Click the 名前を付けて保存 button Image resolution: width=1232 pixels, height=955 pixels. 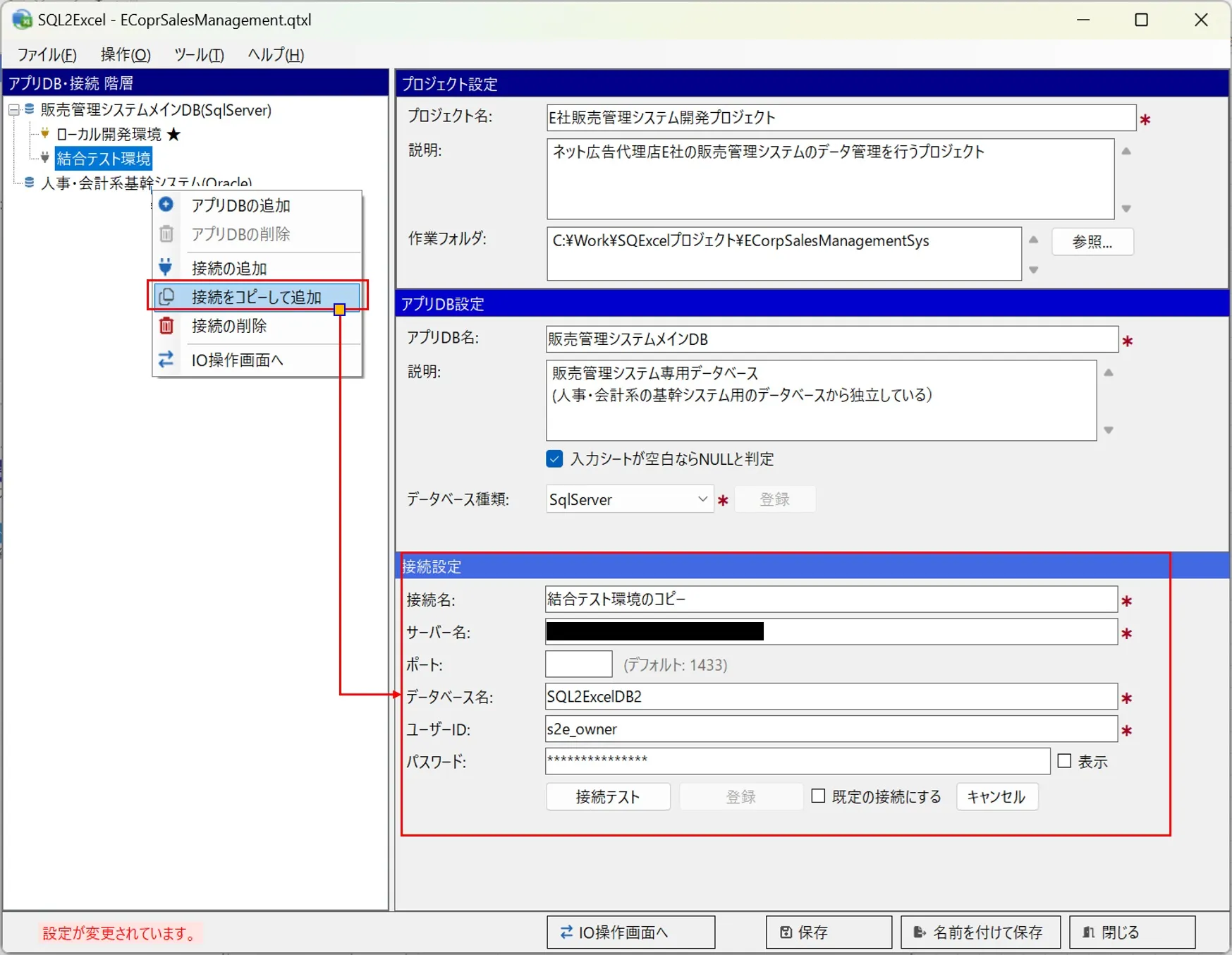981,932
